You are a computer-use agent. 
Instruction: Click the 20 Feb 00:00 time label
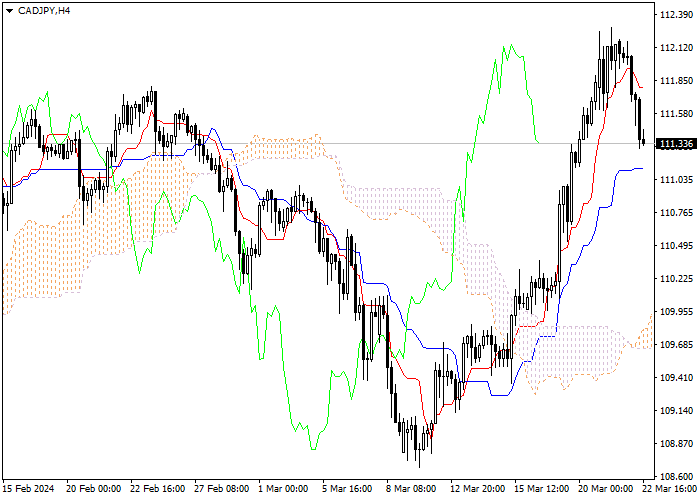93,489
